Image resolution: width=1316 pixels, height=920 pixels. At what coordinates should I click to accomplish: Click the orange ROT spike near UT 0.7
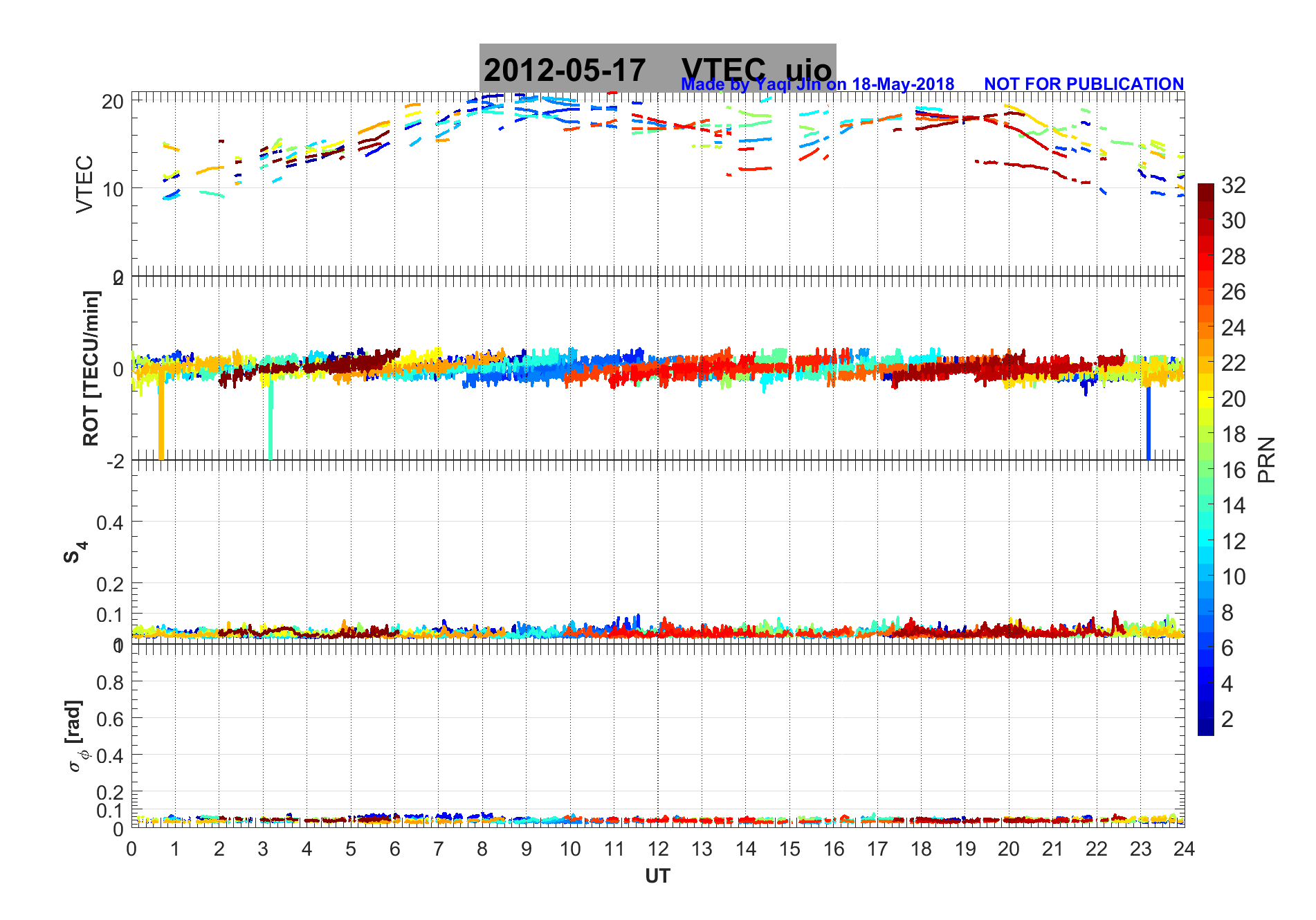161,417
